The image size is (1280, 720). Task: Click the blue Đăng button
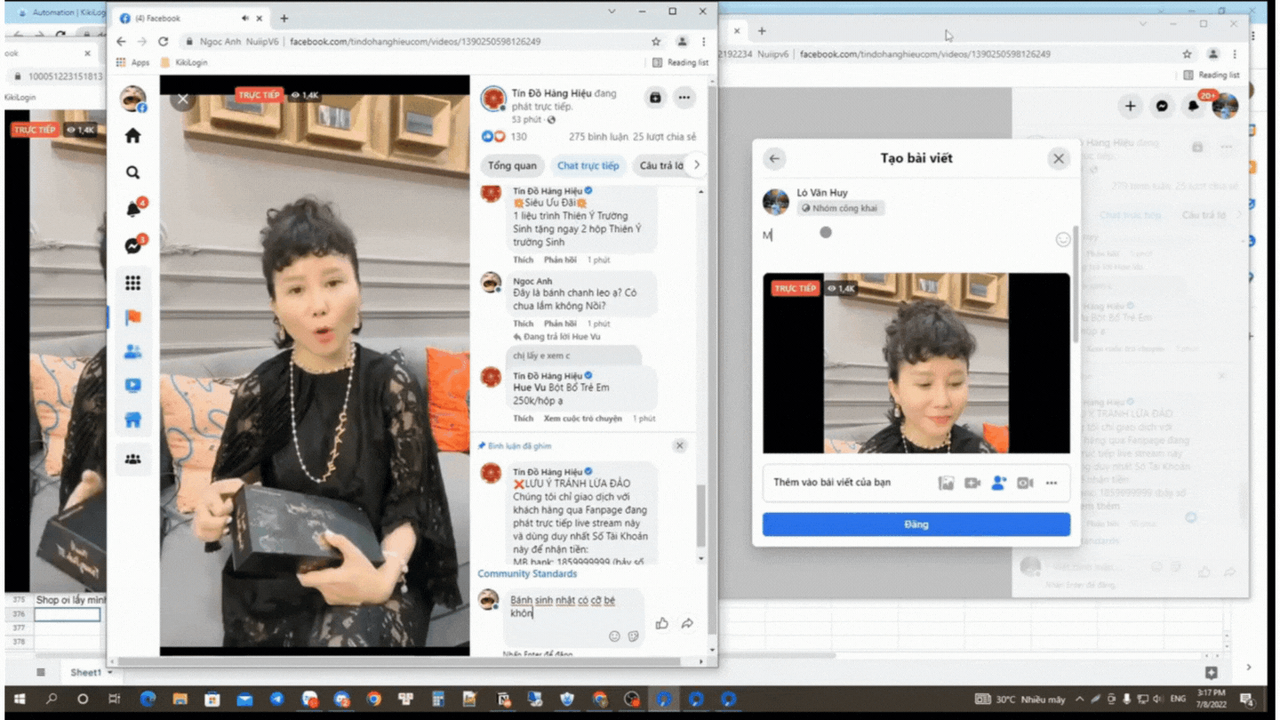tap(916, 524)
